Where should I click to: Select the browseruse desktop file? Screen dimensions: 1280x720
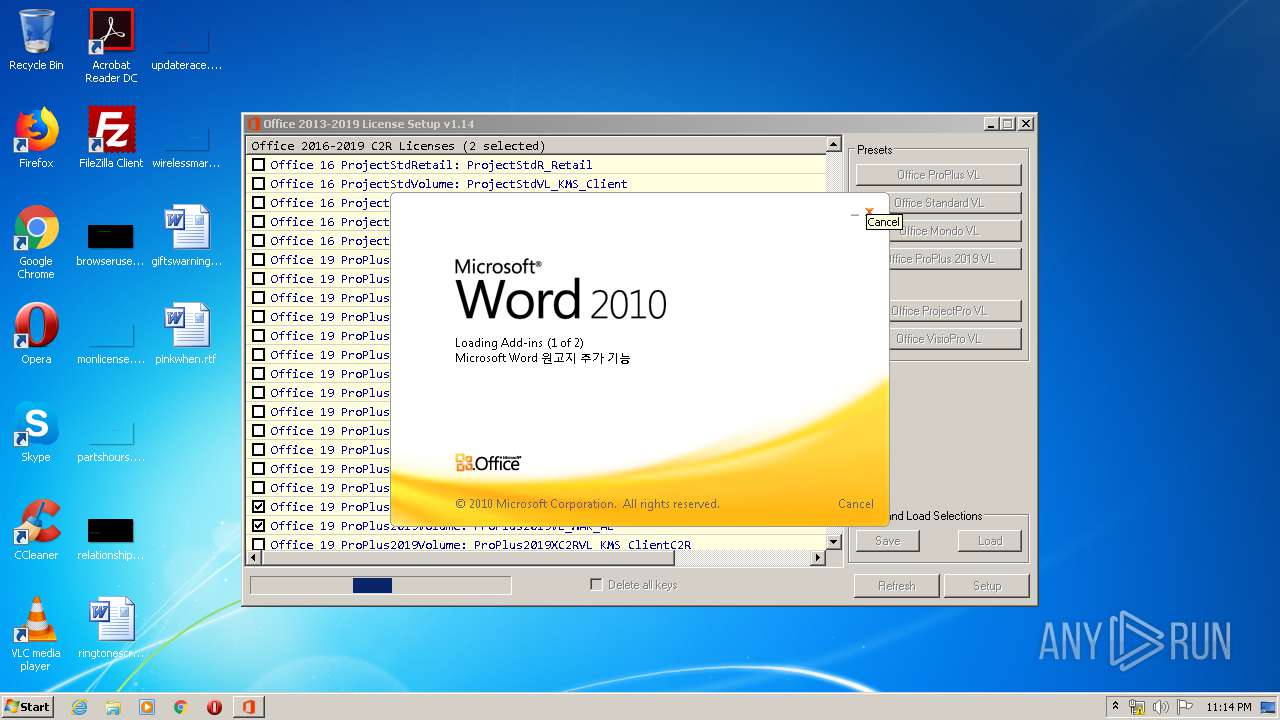(x=111, y=242)
